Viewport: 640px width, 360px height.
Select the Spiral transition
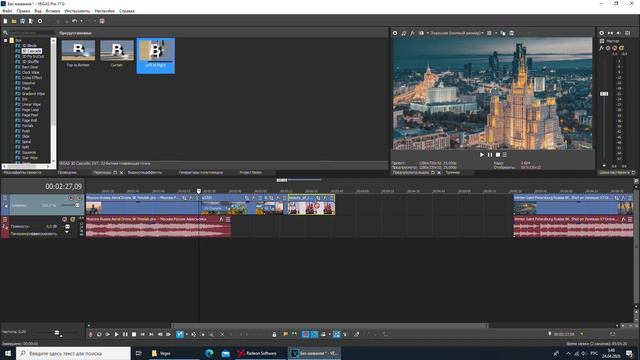(26, 142)
